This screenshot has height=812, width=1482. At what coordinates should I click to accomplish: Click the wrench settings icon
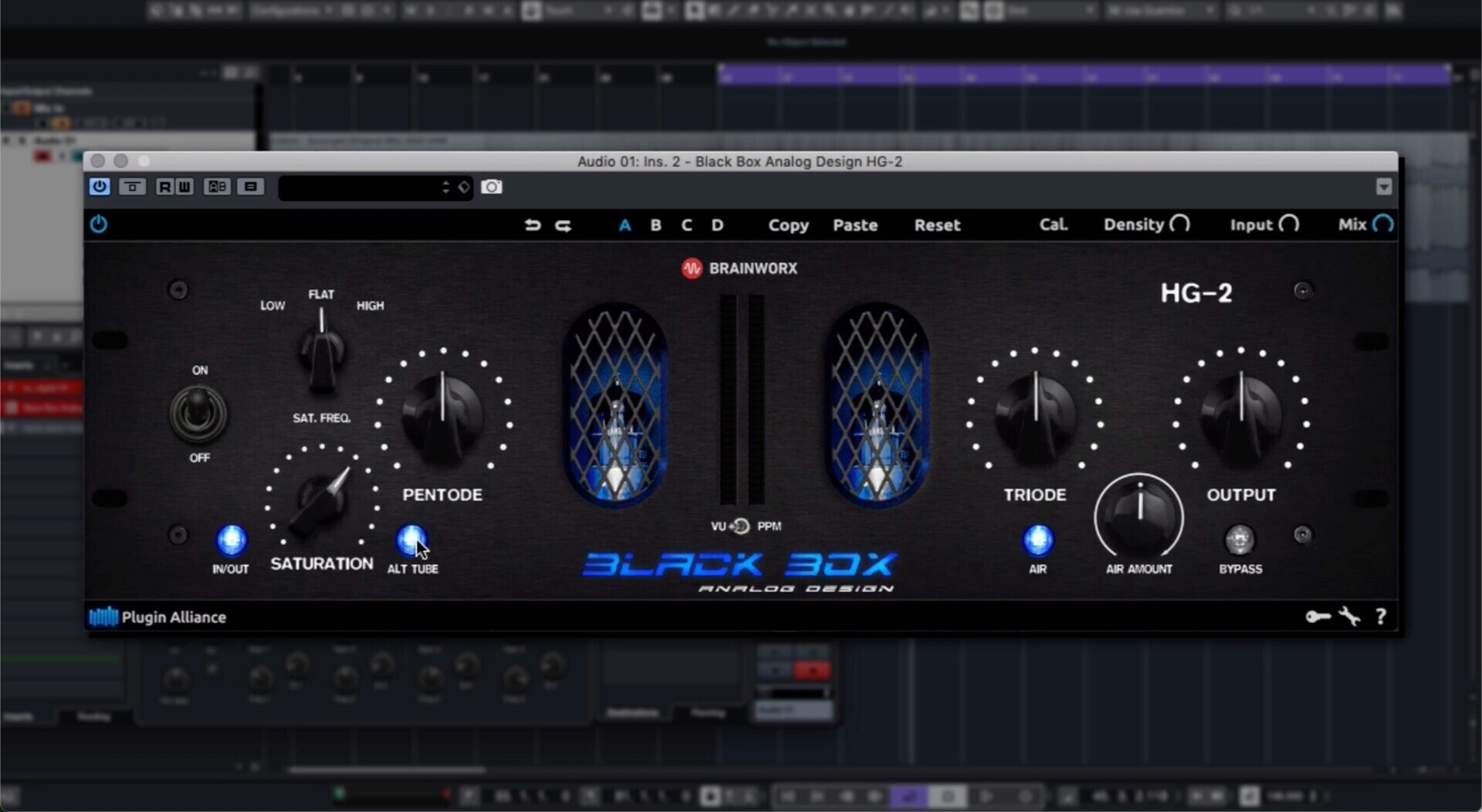coord(1349,616)
